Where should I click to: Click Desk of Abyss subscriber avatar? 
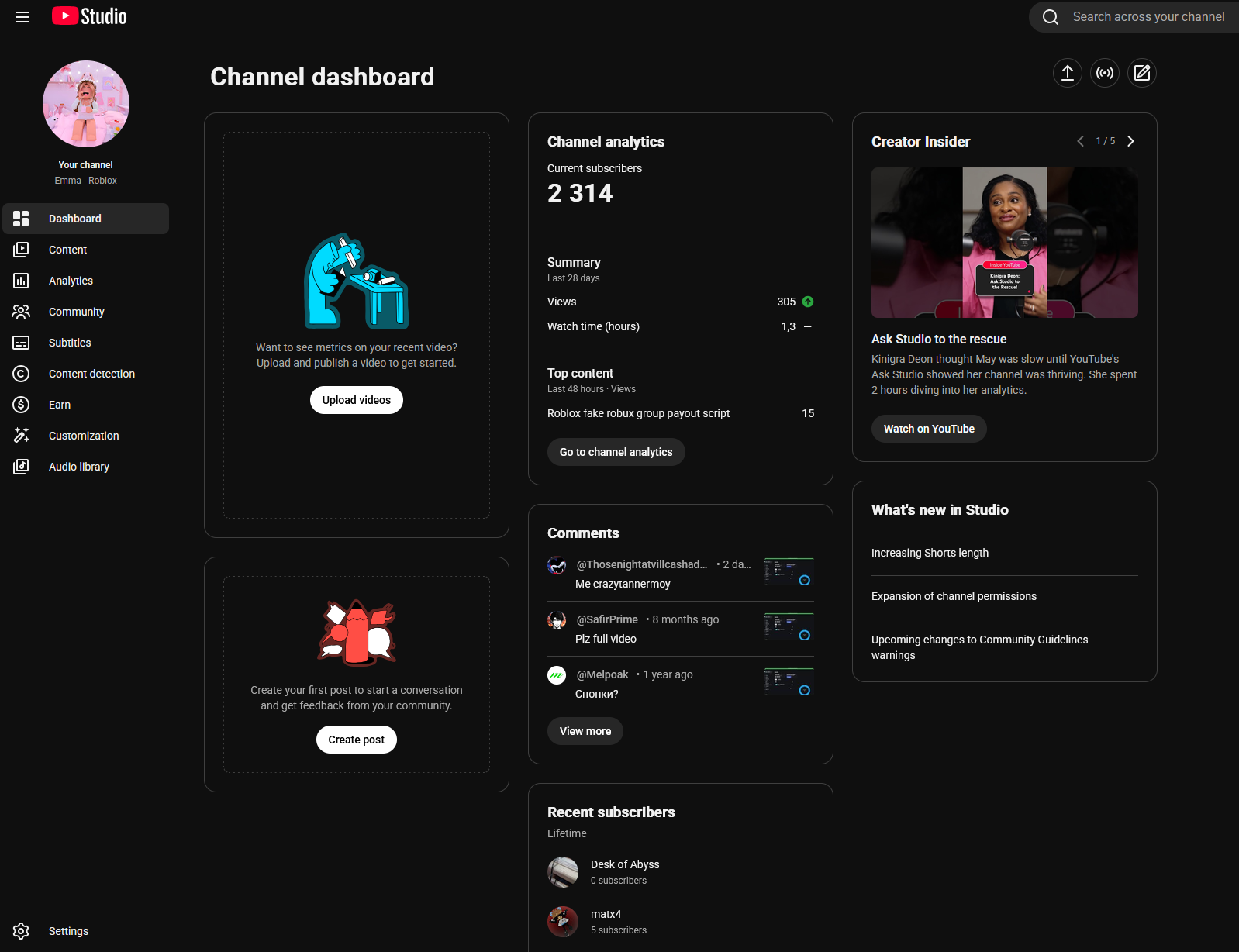[x=563, y=872]
